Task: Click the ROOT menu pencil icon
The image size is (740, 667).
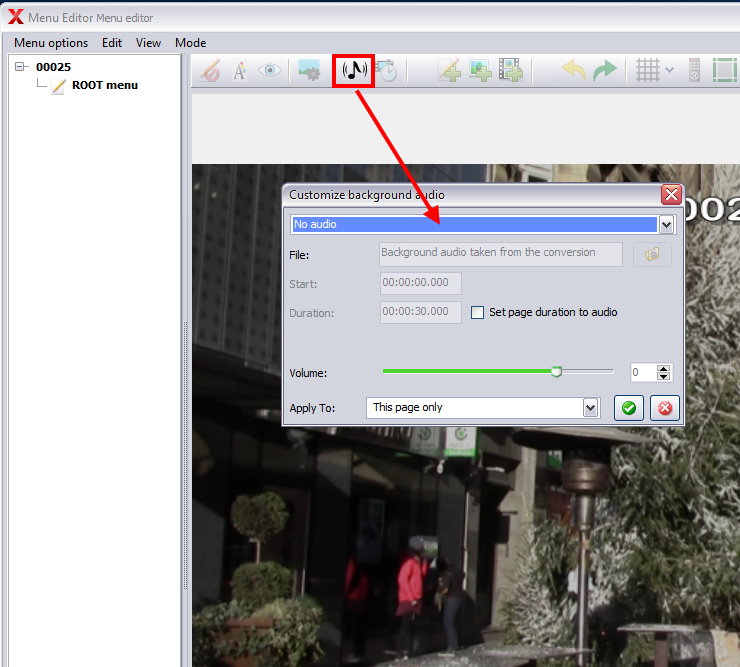Action: point(59,86)
